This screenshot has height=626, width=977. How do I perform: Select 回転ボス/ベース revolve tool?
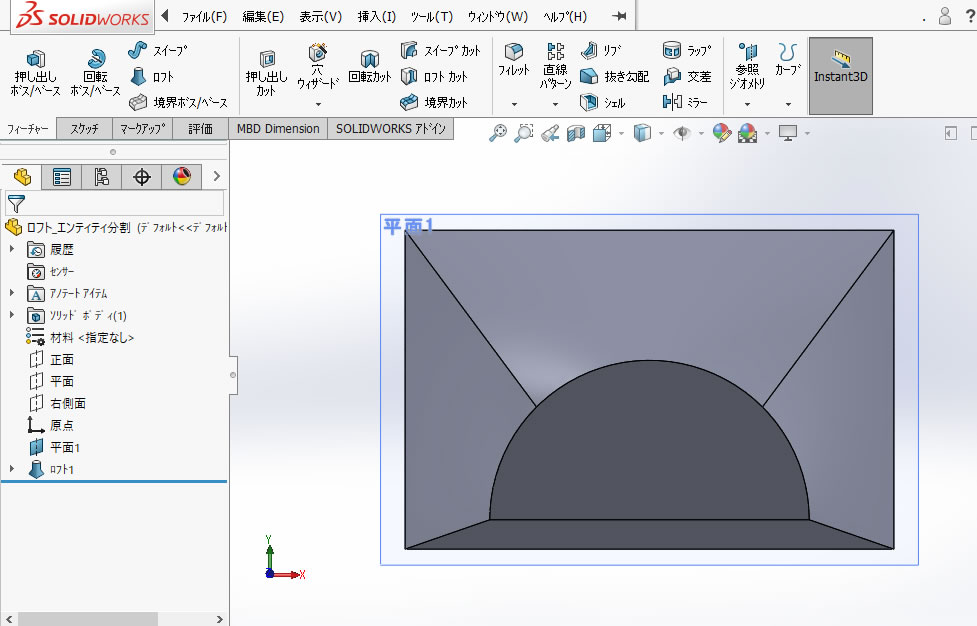(x=95, y=74)
